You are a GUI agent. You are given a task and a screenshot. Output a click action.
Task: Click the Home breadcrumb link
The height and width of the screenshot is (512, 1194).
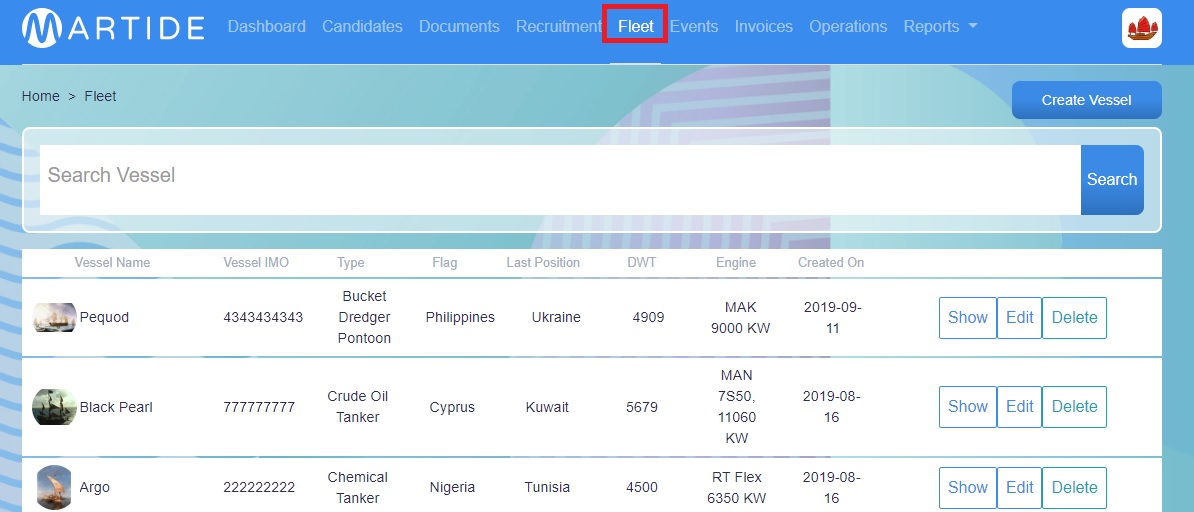coord(40,96)
